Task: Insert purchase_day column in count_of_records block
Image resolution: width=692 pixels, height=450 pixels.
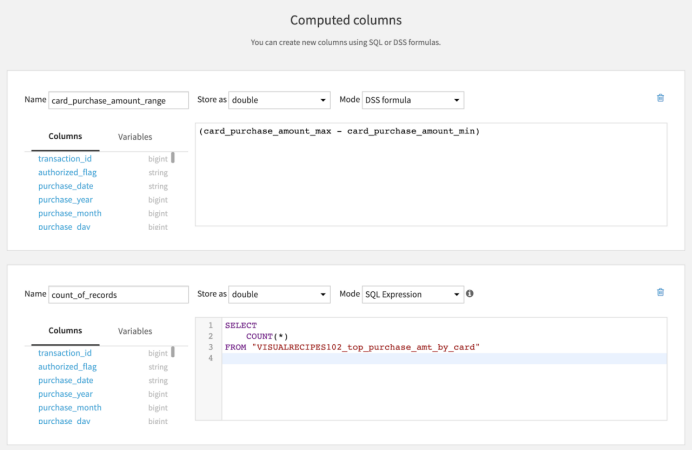Action: [64, 421]
